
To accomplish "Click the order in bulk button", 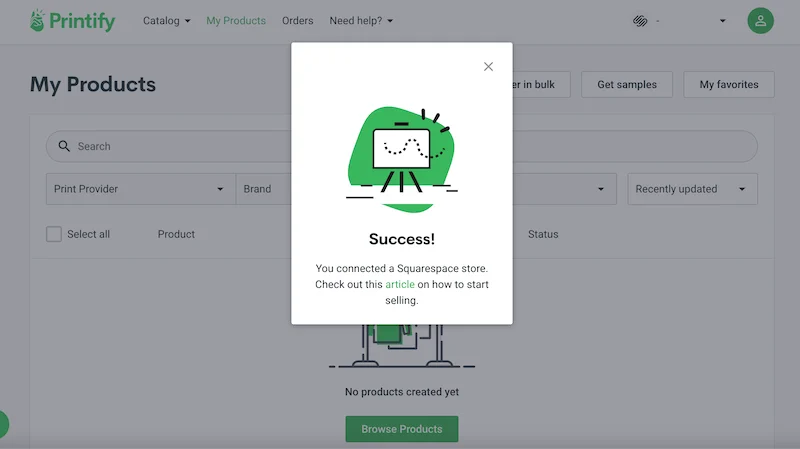I will pyautogui.click(x=541, y=84).
